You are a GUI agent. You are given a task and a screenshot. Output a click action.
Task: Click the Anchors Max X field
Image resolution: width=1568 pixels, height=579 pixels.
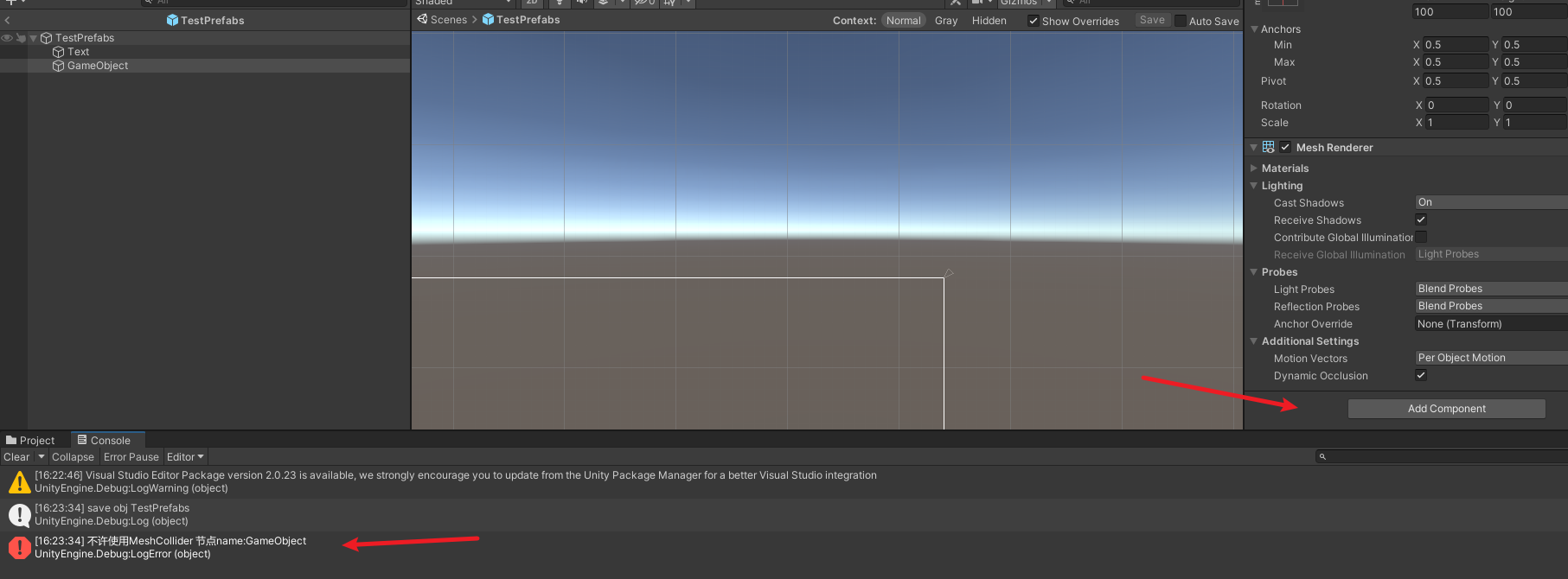tap(1456, 62)
